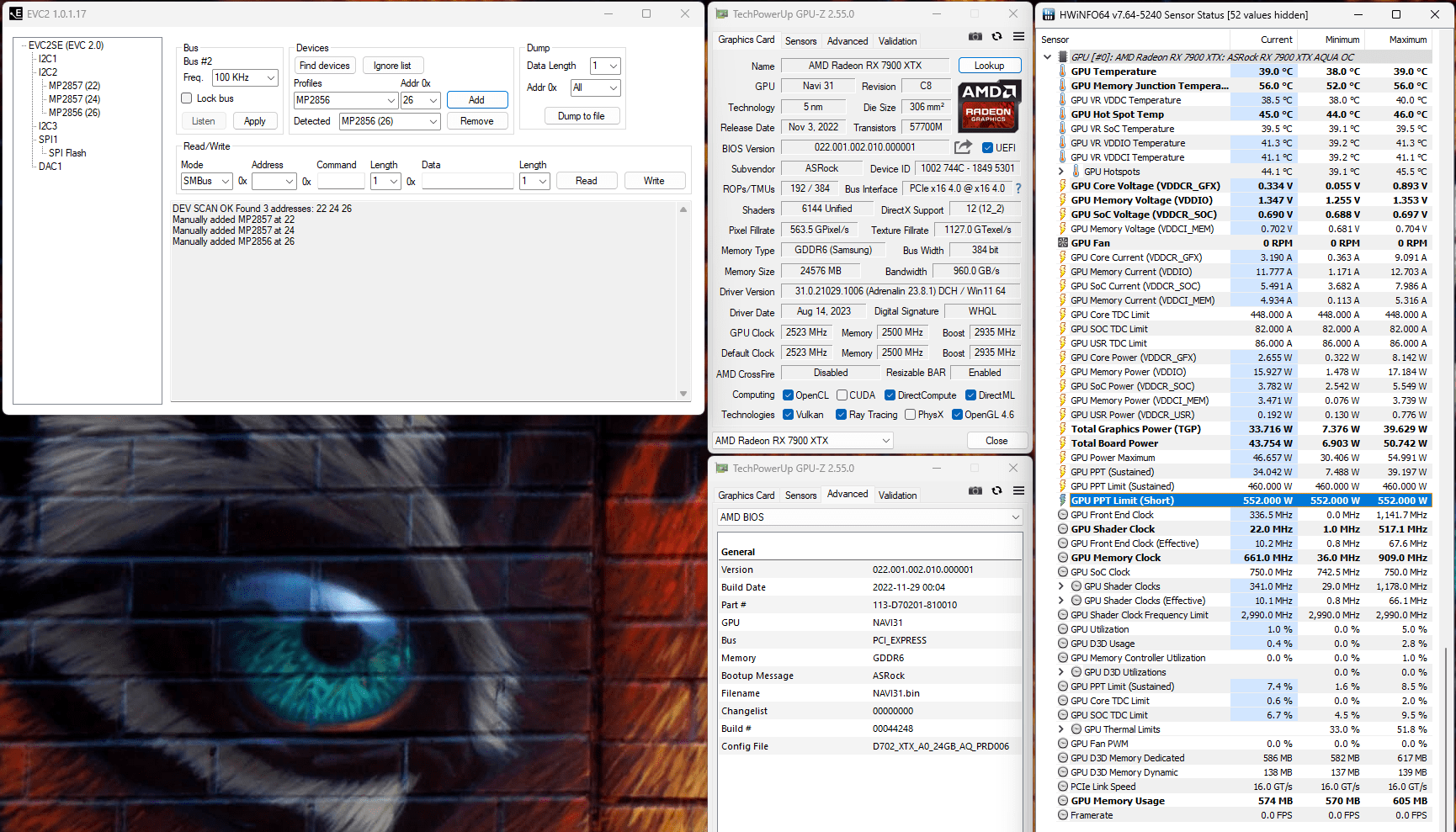The height and width of the screenshot is (832, 1456).
Task: Click the HWiNFO64 title bar icon
Action: [x=1049, y=14]
